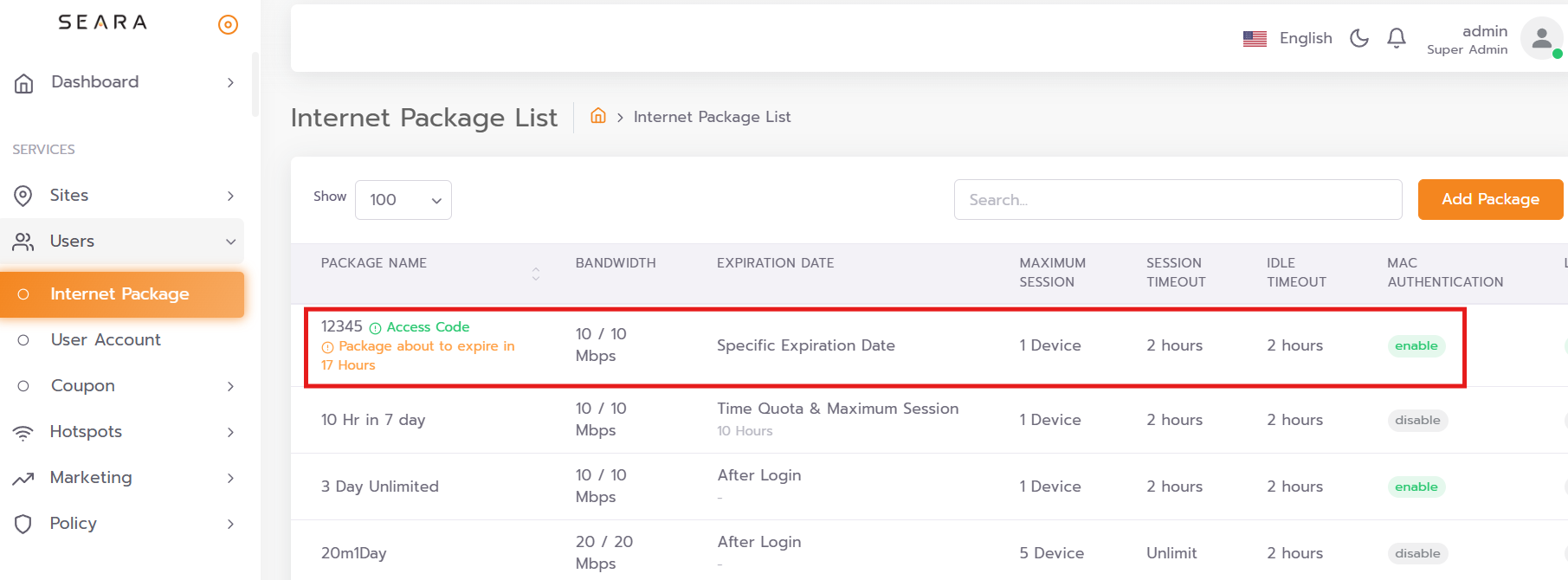Open the Show 100 entries dropdown
The height and width of the screenshot is (580, 1568).
(403, 200)
